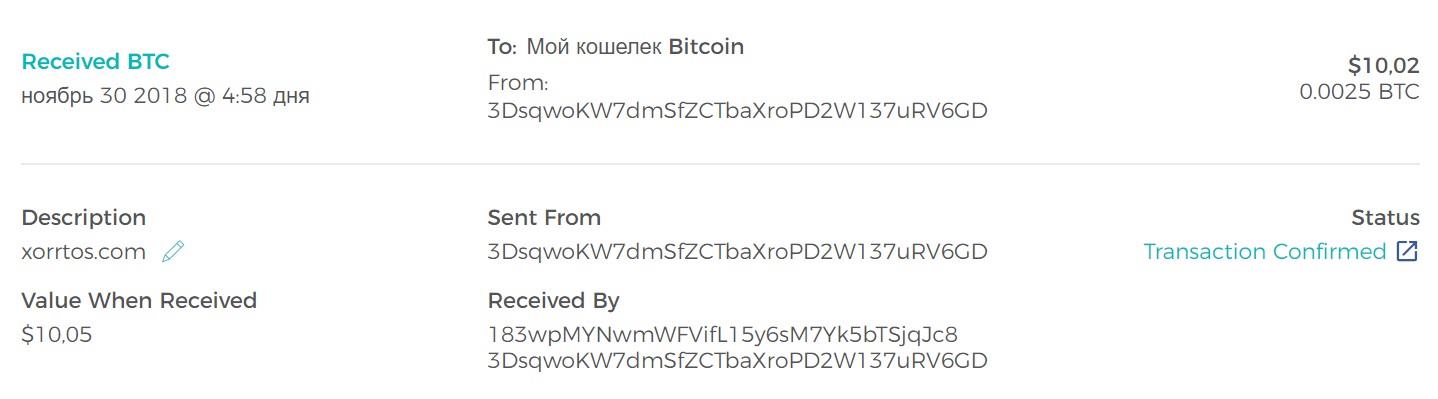Click the Мой кошелек Bitcoin wallet name
Image resolution: width=1438 pixels, height=399 pixels.
tap(635, 47)
